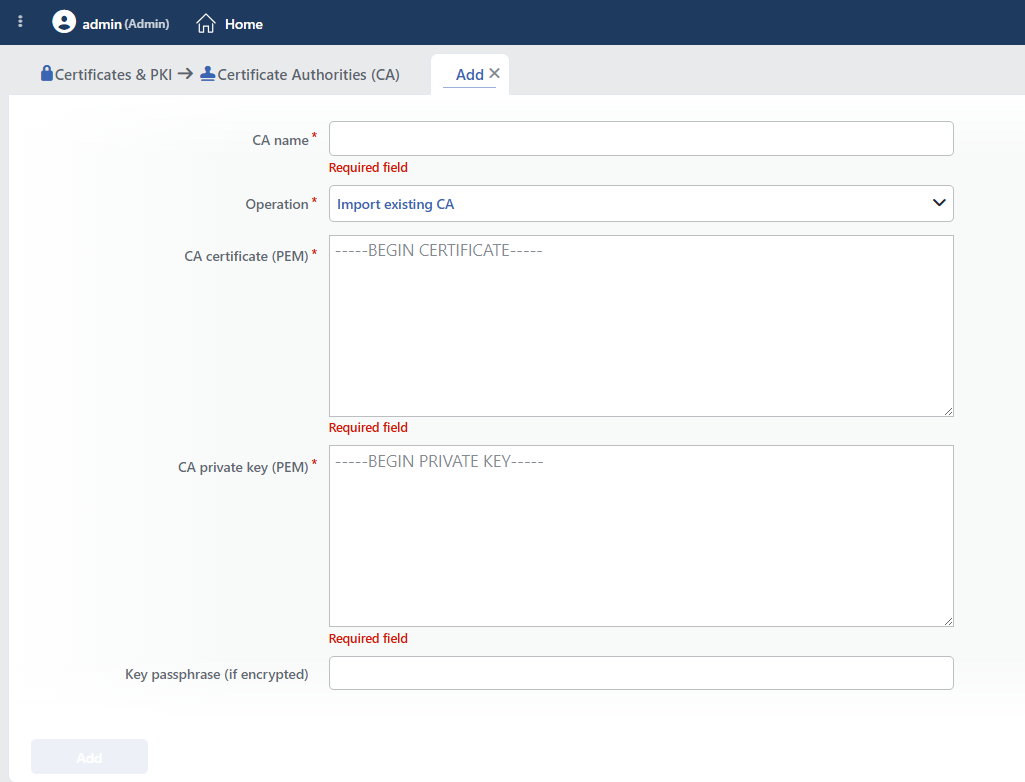Click the CA certificate (PEM) label
Image resolution: width=1025 pixels, height=782 pixels.
click(x=246, y=256)
